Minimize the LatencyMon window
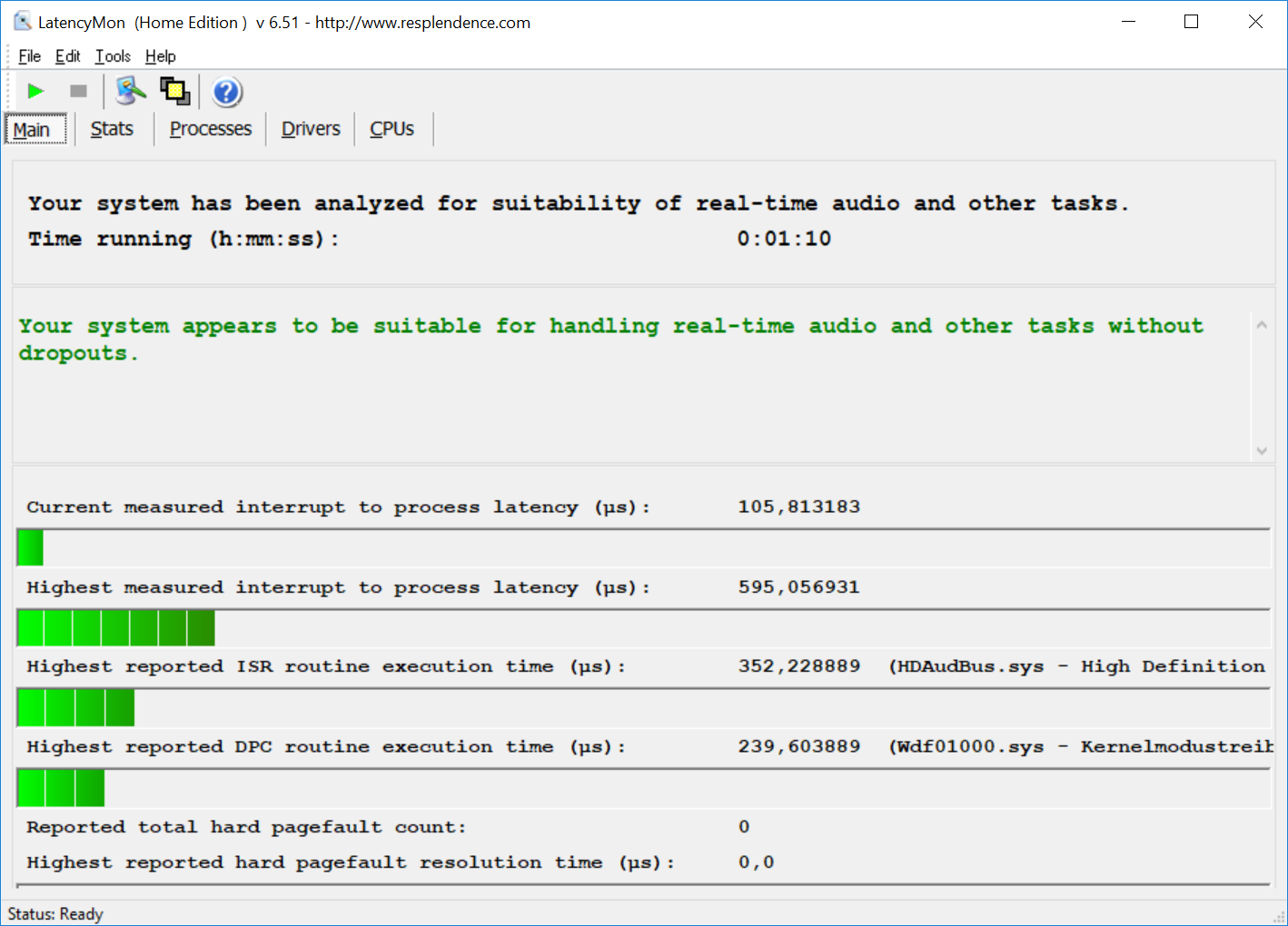The image size is (1288, 926). pos(1129,22)
